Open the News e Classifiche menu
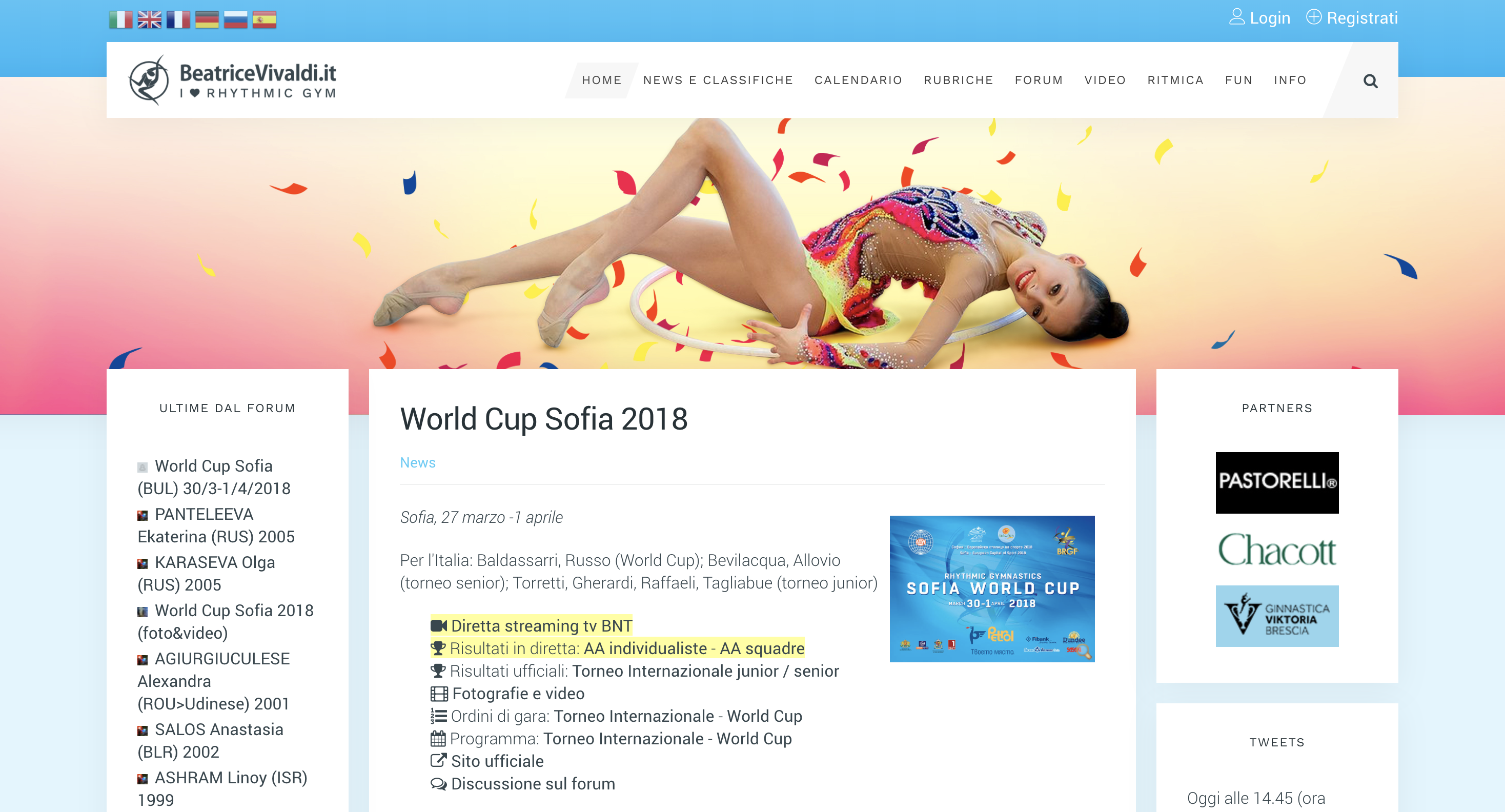1505x812 pixels. 718,80
